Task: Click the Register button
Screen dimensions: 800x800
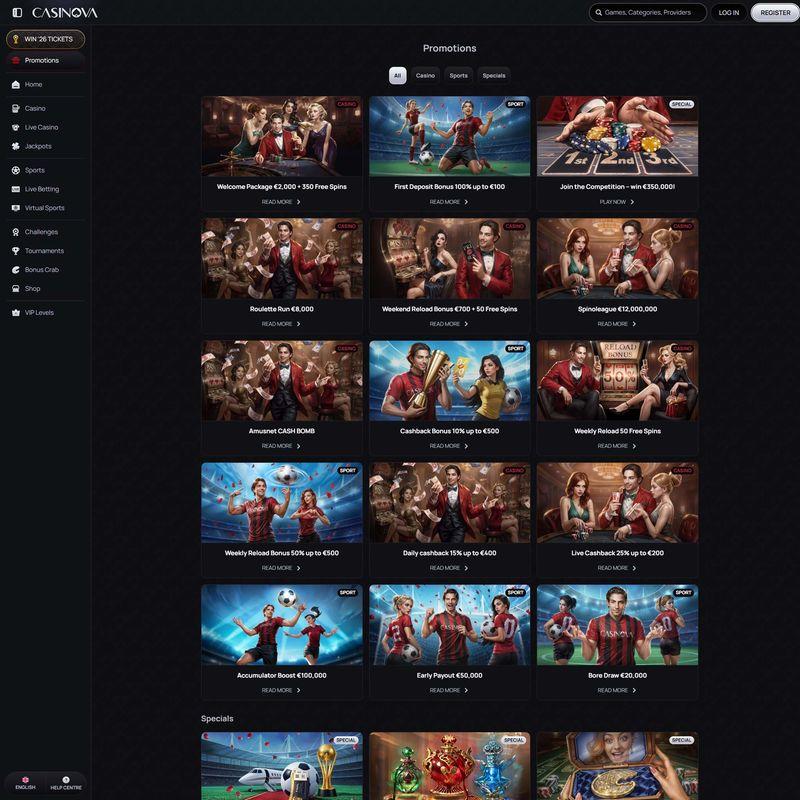Action: click(x=775, y=12)
